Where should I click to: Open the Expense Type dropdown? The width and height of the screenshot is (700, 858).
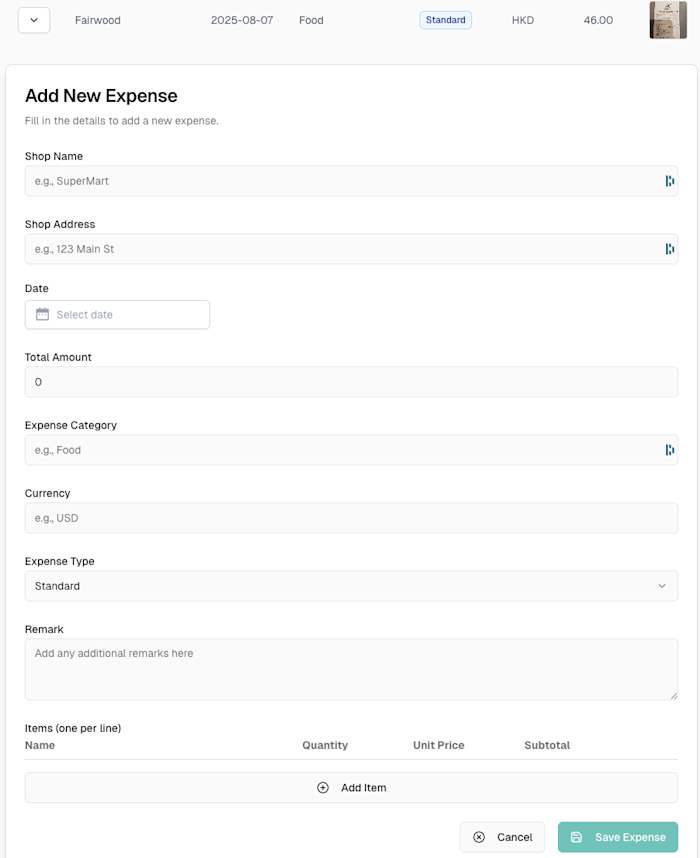coord(351,586)
